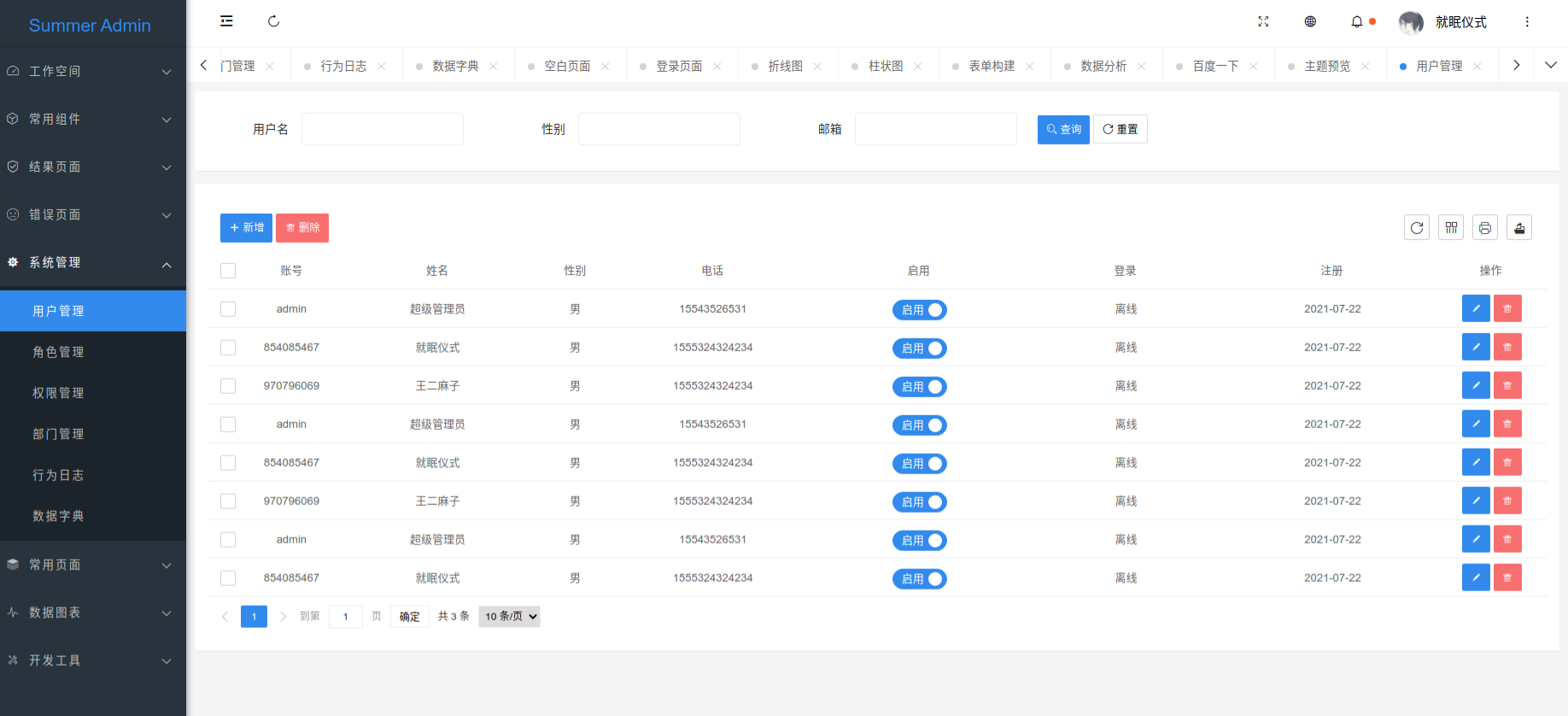Switch to the 数据分析 tab

click(1103, 66)
